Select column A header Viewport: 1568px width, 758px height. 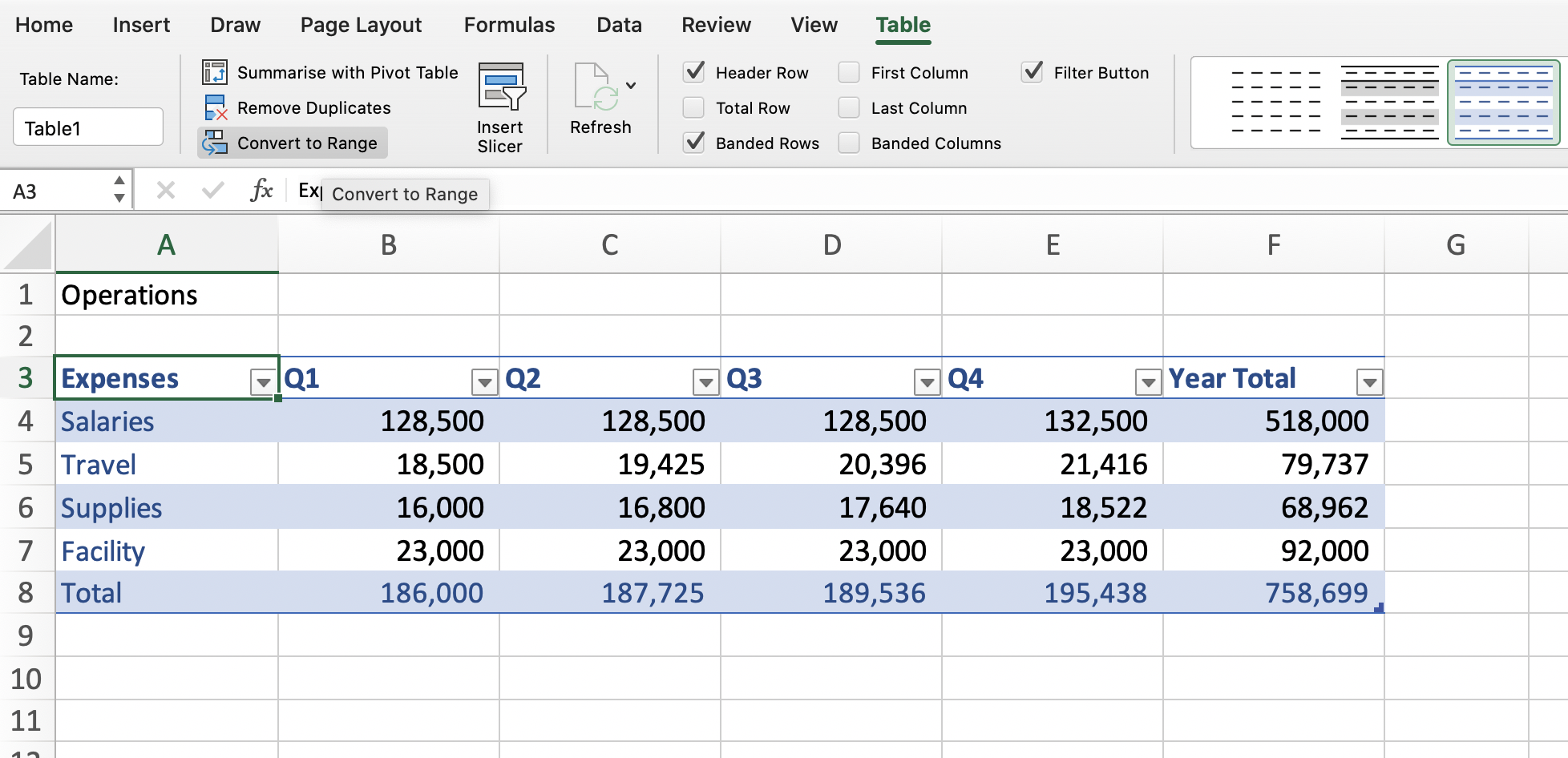(167, 245)
